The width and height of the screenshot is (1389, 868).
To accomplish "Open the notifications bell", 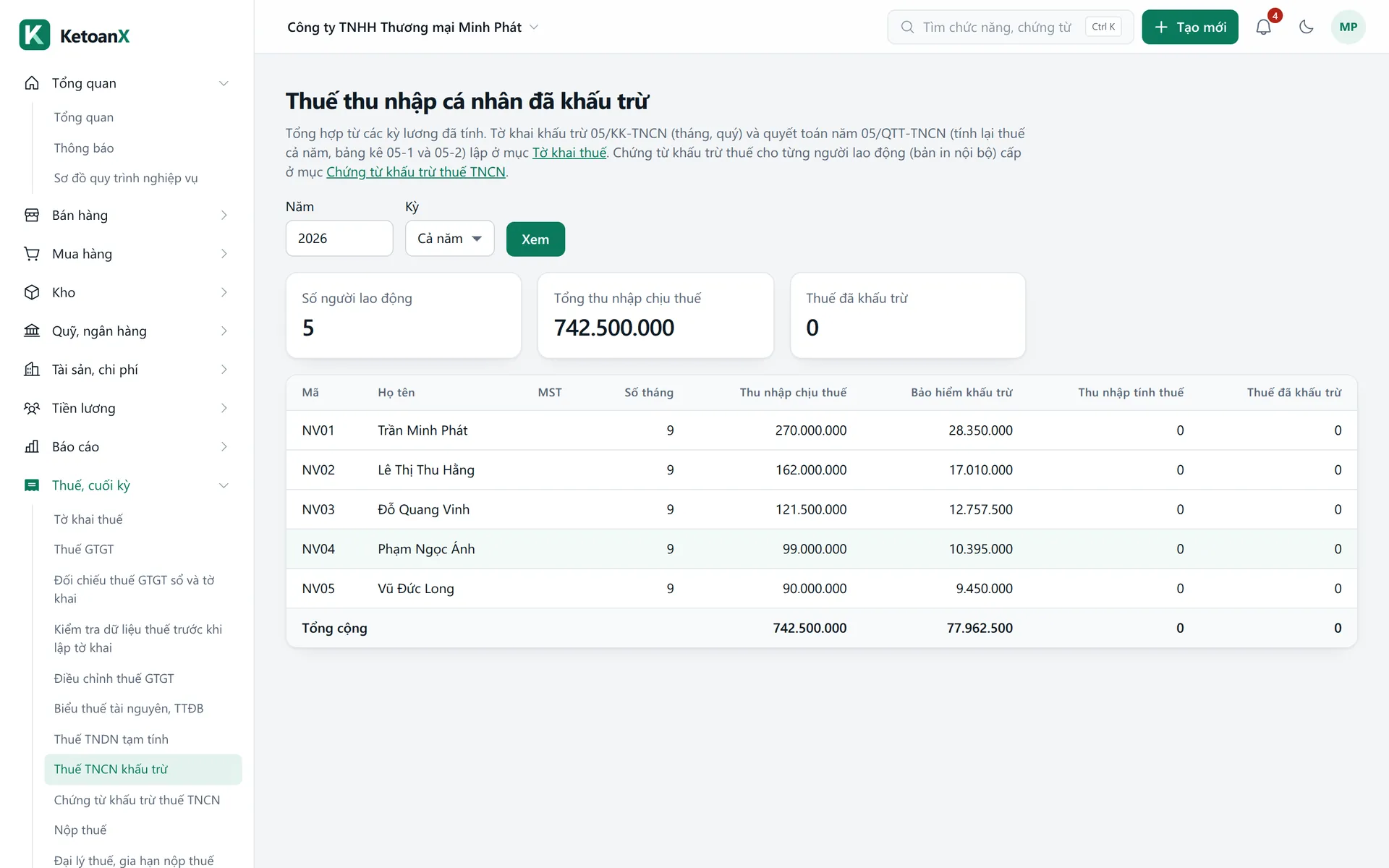I will click(x=1263, y=27).
